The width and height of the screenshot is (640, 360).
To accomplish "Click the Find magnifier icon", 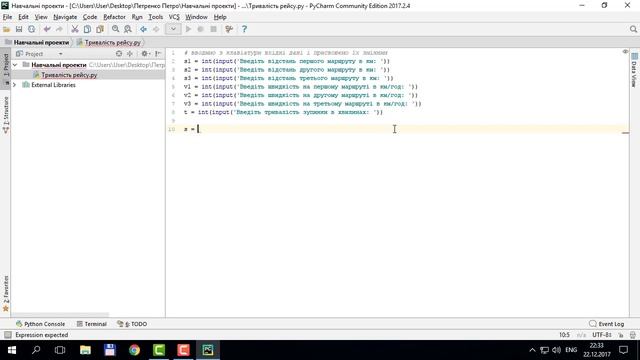I will 116,29.
